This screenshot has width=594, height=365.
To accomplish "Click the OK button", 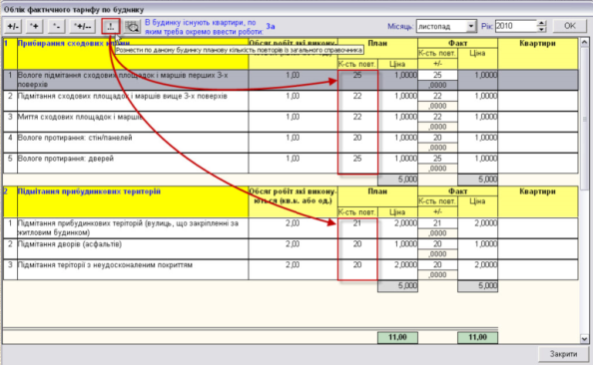I will tap(570, 26).
